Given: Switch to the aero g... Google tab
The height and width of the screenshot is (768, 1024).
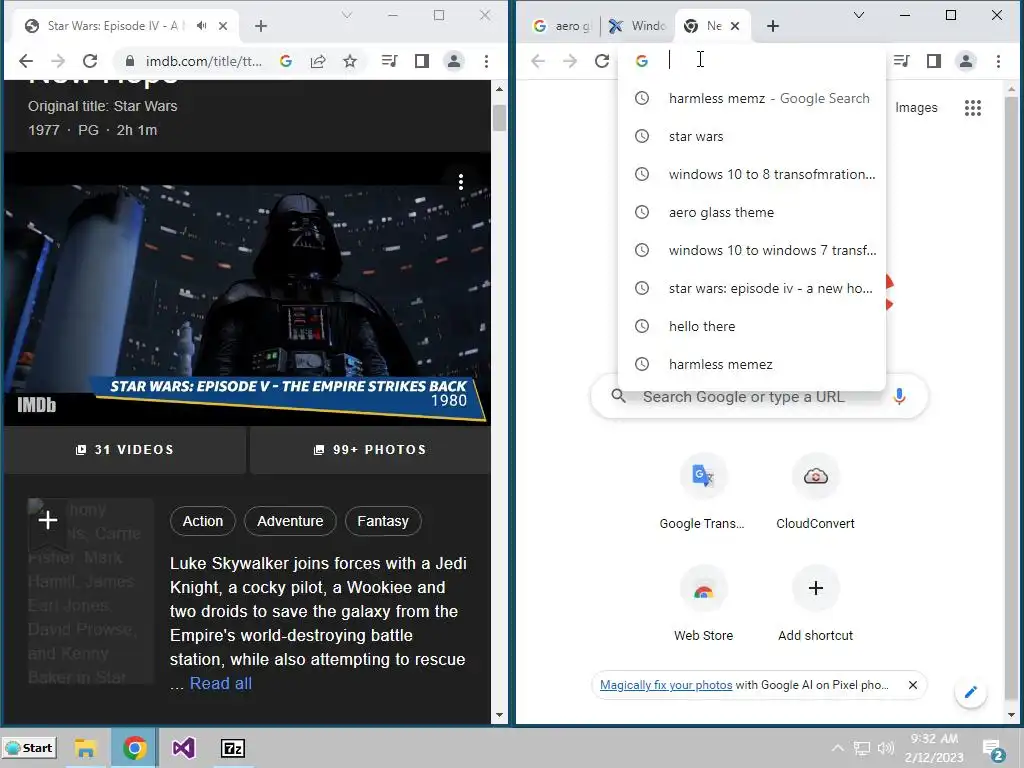Looking at the screenshot, I should tap(562, 26).
